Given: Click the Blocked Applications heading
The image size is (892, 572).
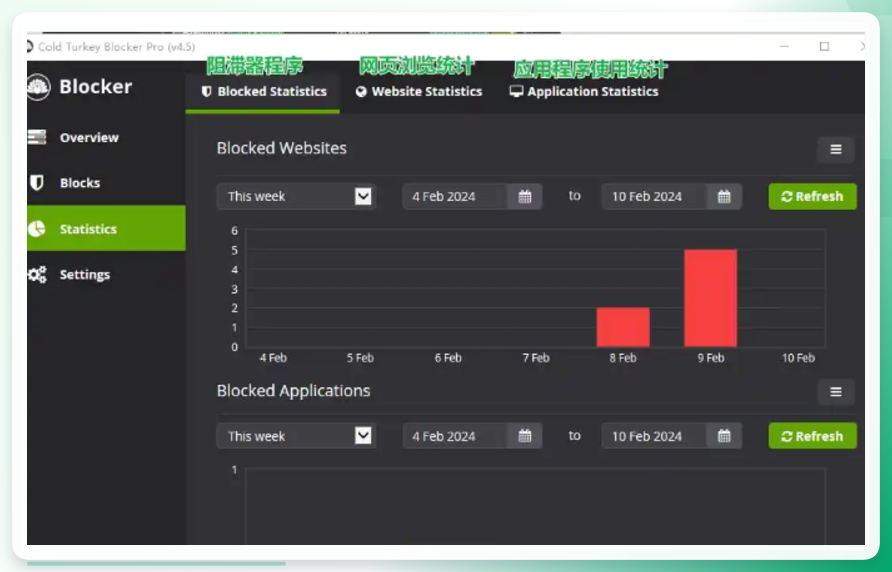Looking at the screenshot, I should 294,391.
